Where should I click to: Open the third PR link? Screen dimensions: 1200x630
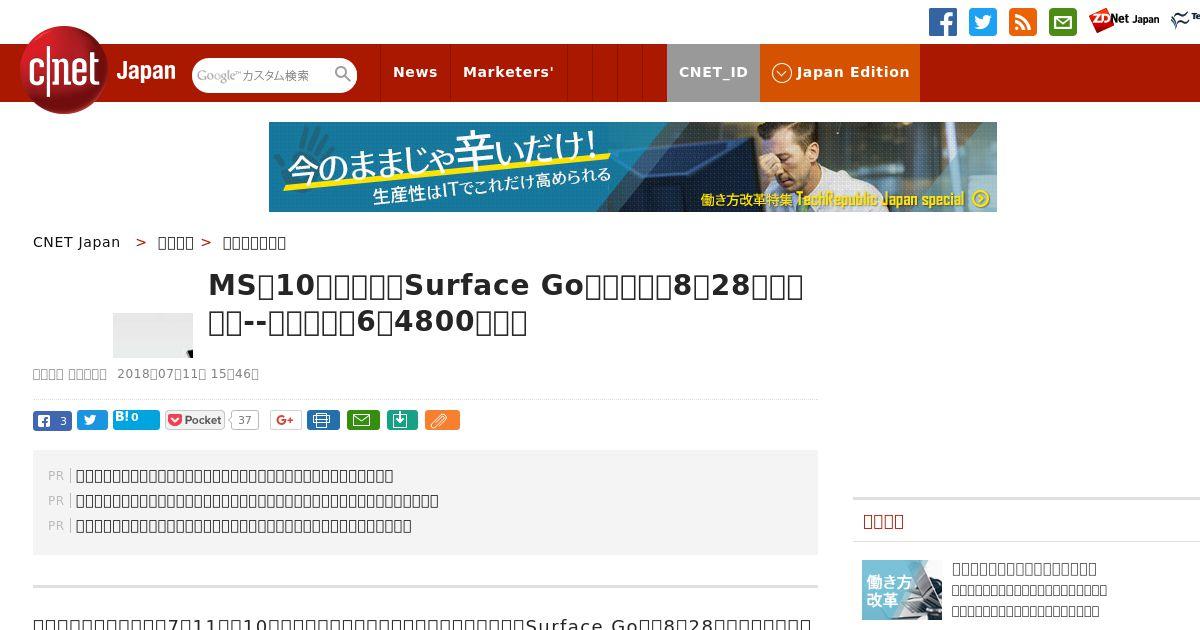click(x=244, y=526)
